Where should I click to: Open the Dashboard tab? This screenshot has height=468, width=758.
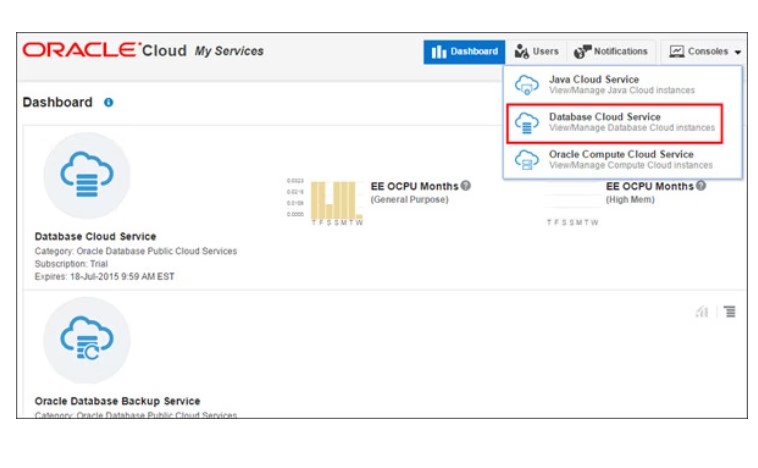point(464,52)
